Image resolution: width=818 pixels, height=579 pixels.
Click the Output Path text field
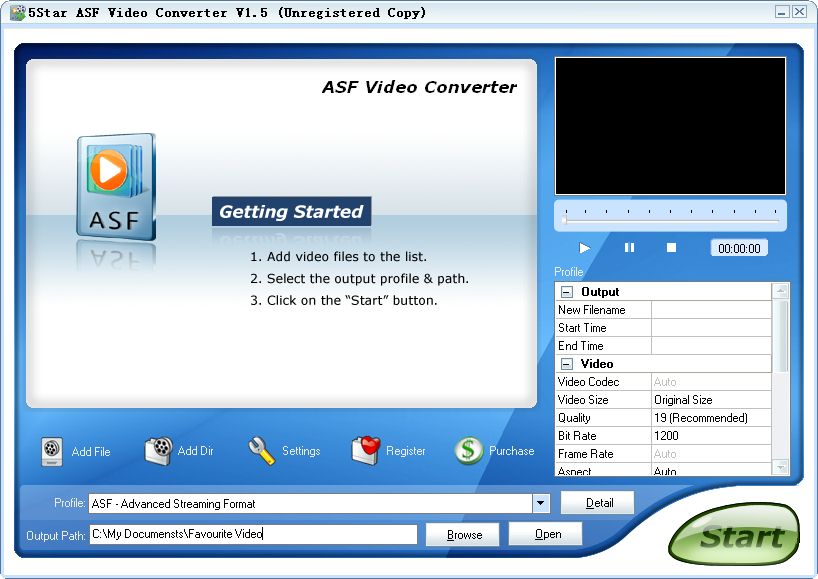[254, 534]
